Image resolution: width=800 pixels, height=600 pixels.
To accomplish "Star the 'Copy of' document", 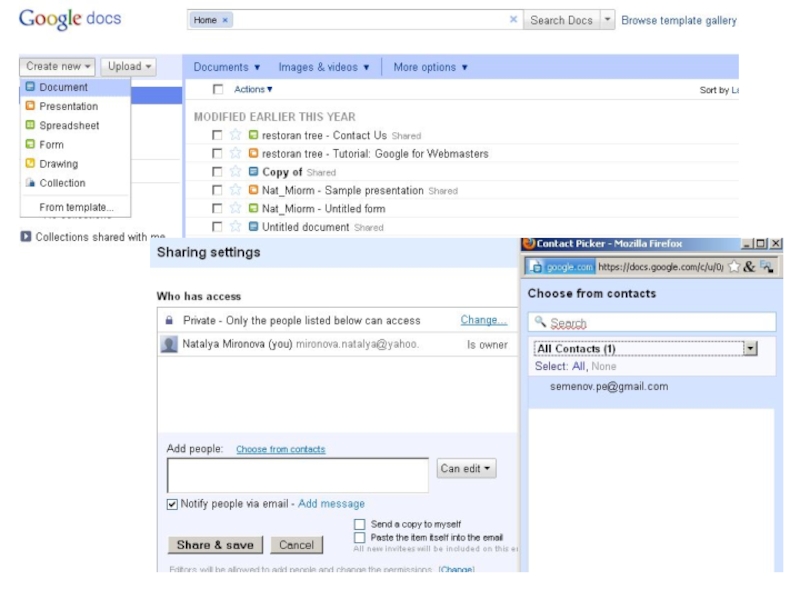I will (x=235, y=171).
